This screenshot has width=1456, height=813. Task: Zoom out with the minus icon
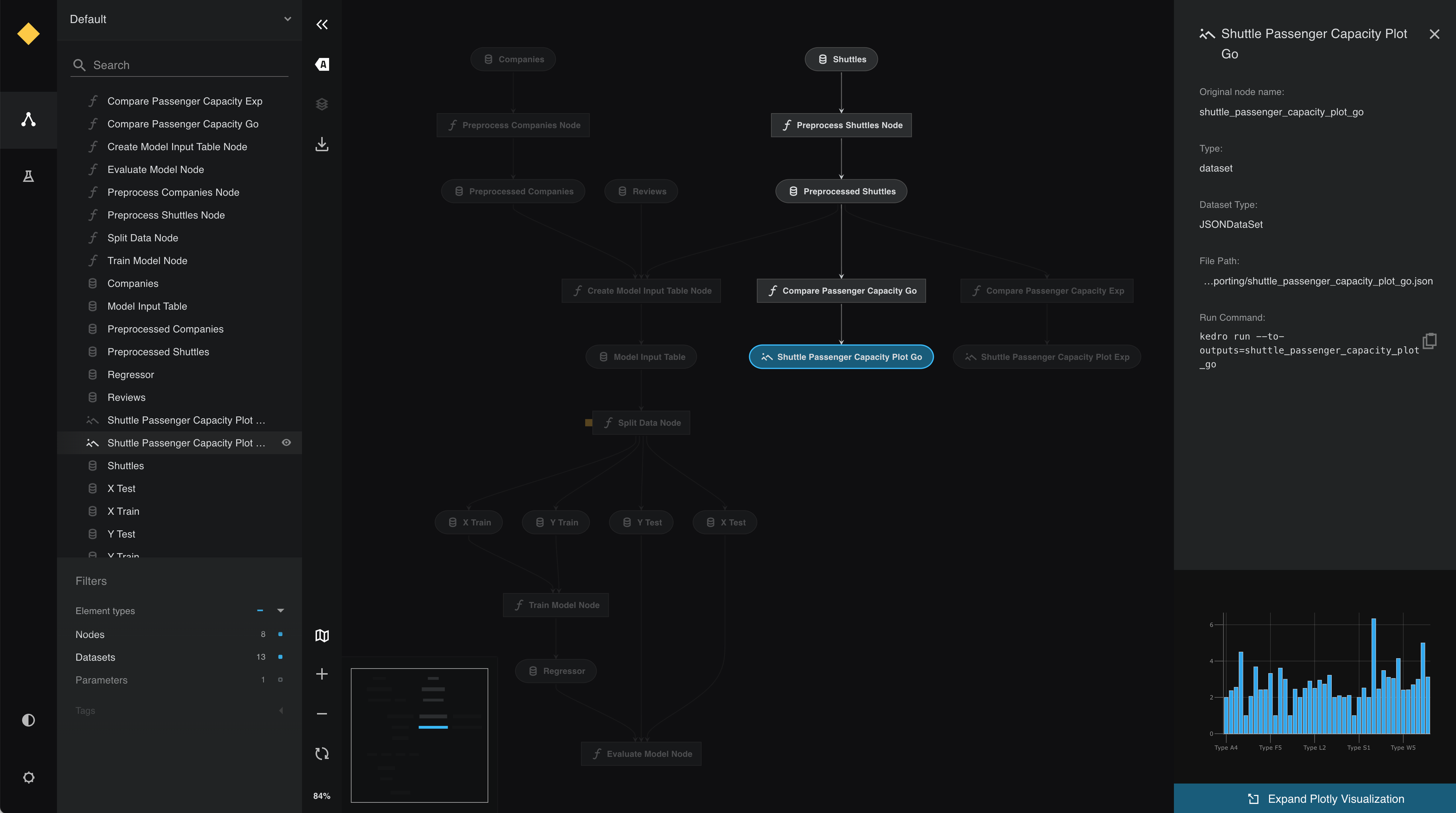tap(322, 714)
